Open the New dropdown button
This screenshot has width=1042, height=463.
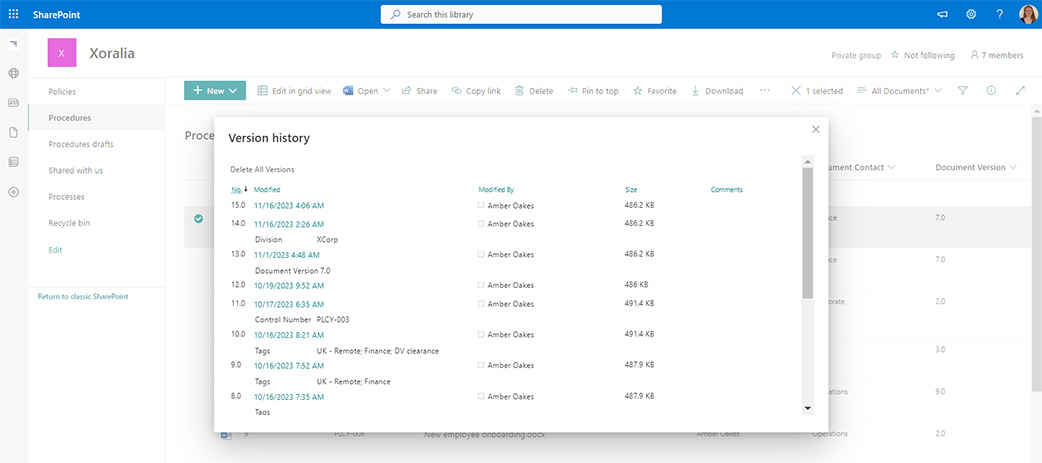coord(215,91)
